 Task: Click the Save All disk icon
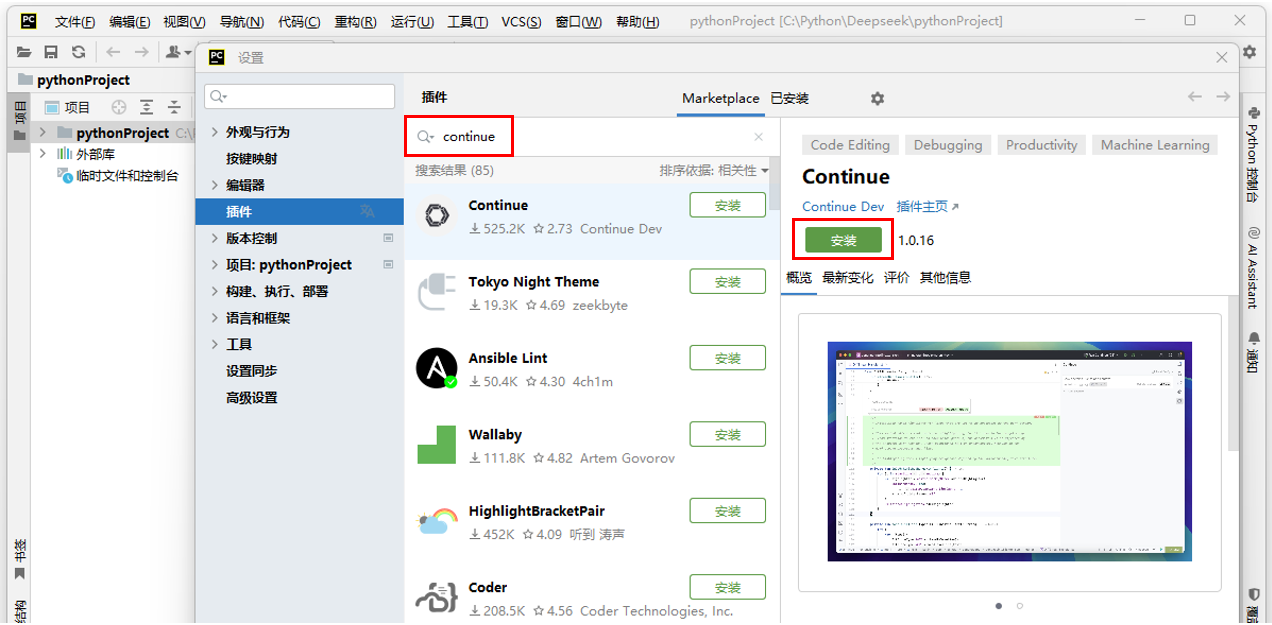(x=51, y=52)
